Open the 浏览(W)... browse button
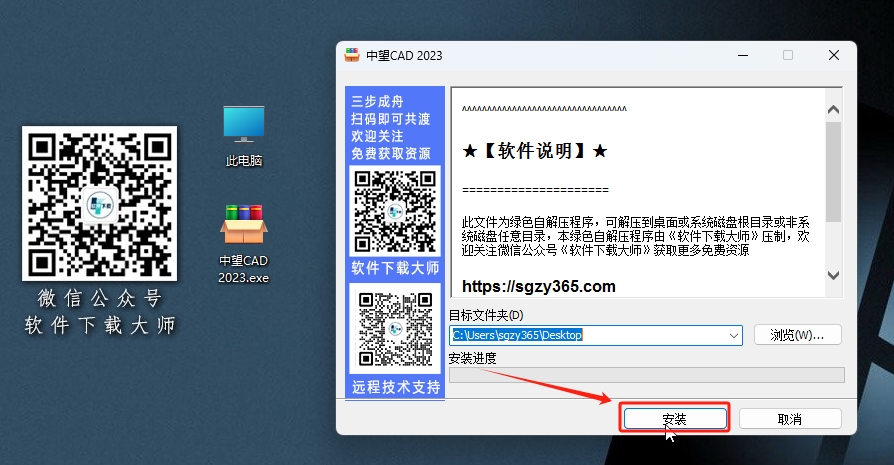894x465 pixels. 797,335
